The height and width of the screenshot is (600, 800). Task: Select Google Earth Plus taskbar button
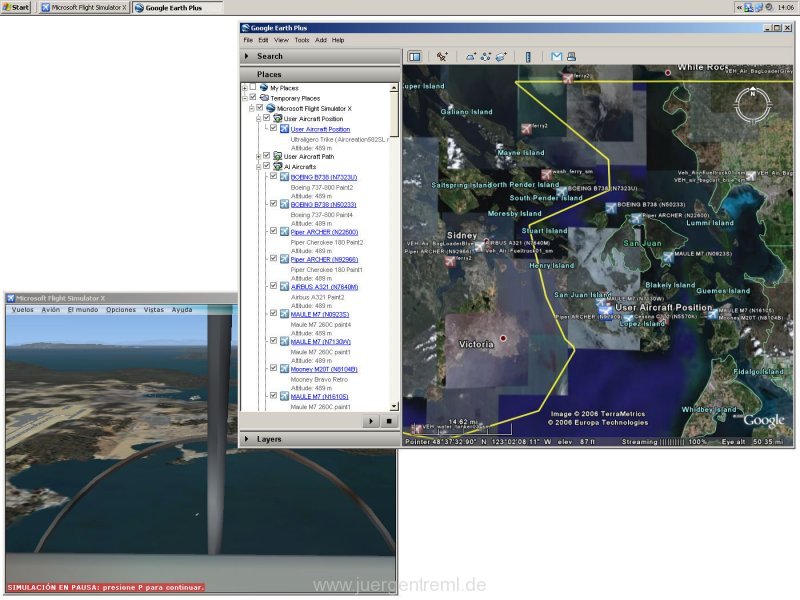pos(177,8)
